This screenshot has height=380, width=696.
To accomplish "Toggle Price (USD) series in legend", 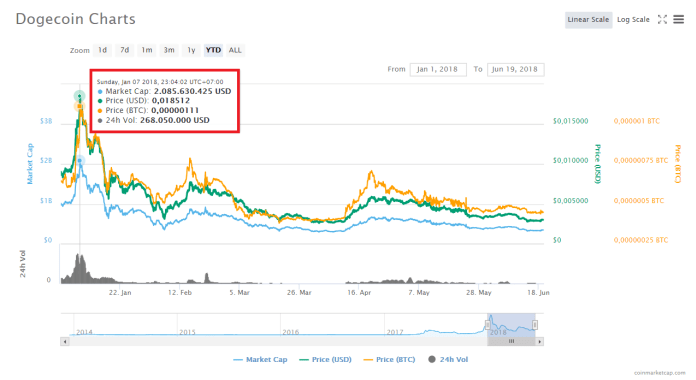I will (325, 360).
